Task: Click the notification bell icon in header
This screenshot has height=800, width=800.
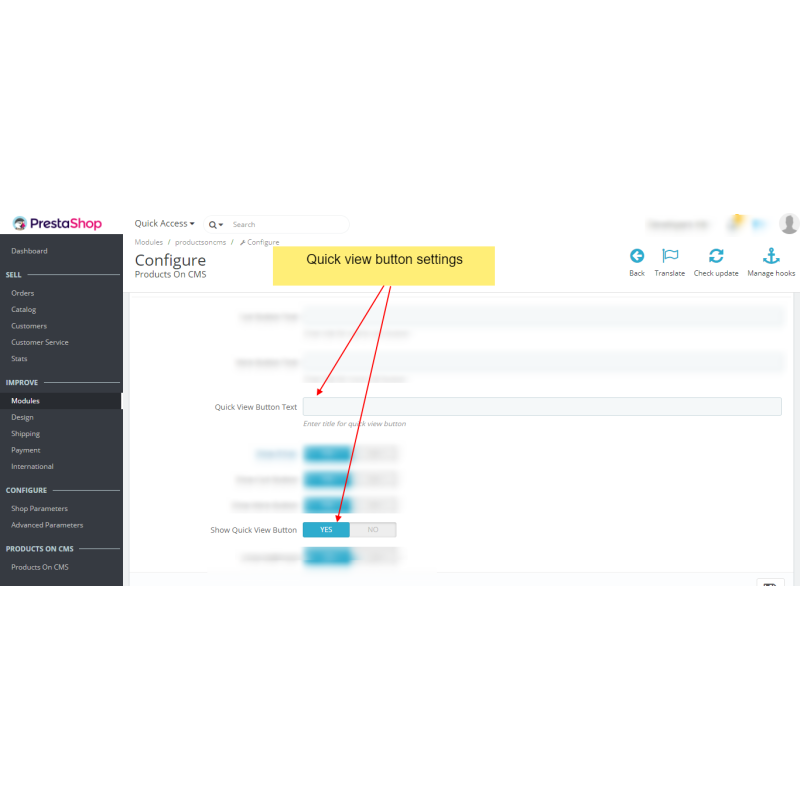Action: click(736, 223)
